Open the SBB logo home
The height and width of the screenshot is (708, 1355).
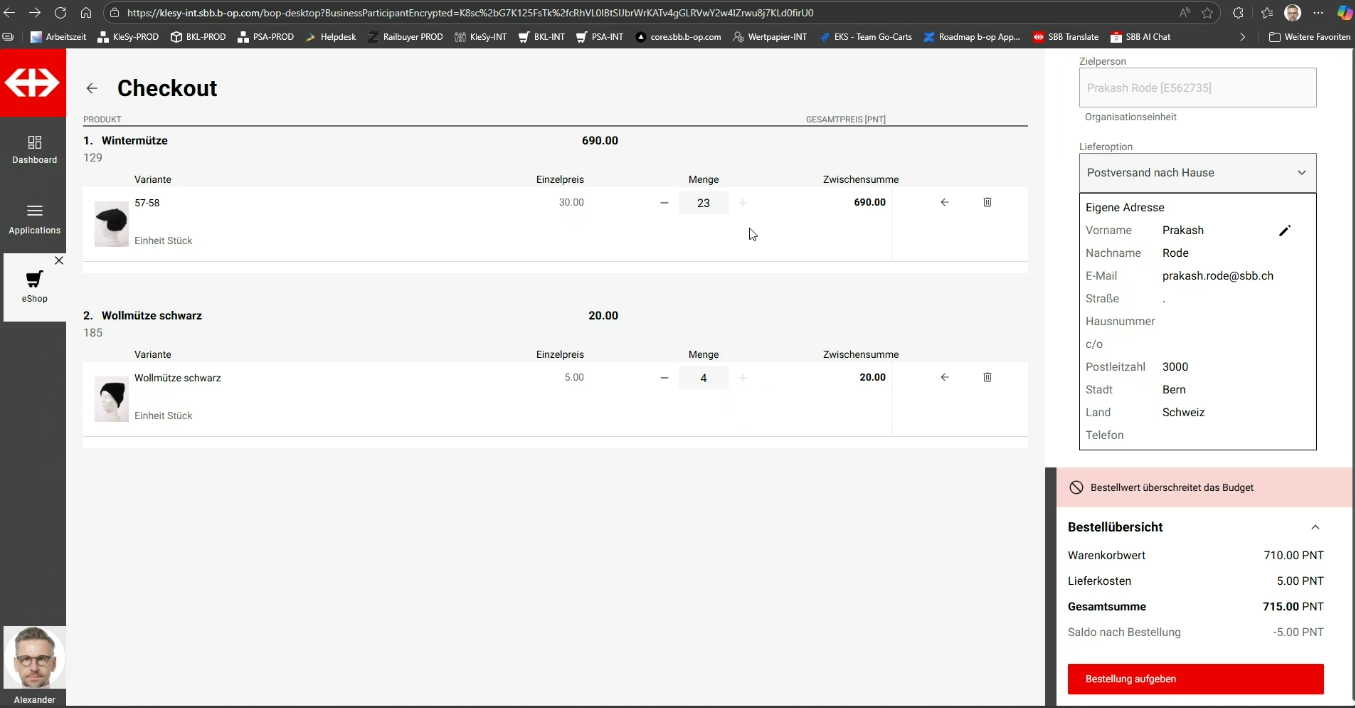(x=32, y=83)
